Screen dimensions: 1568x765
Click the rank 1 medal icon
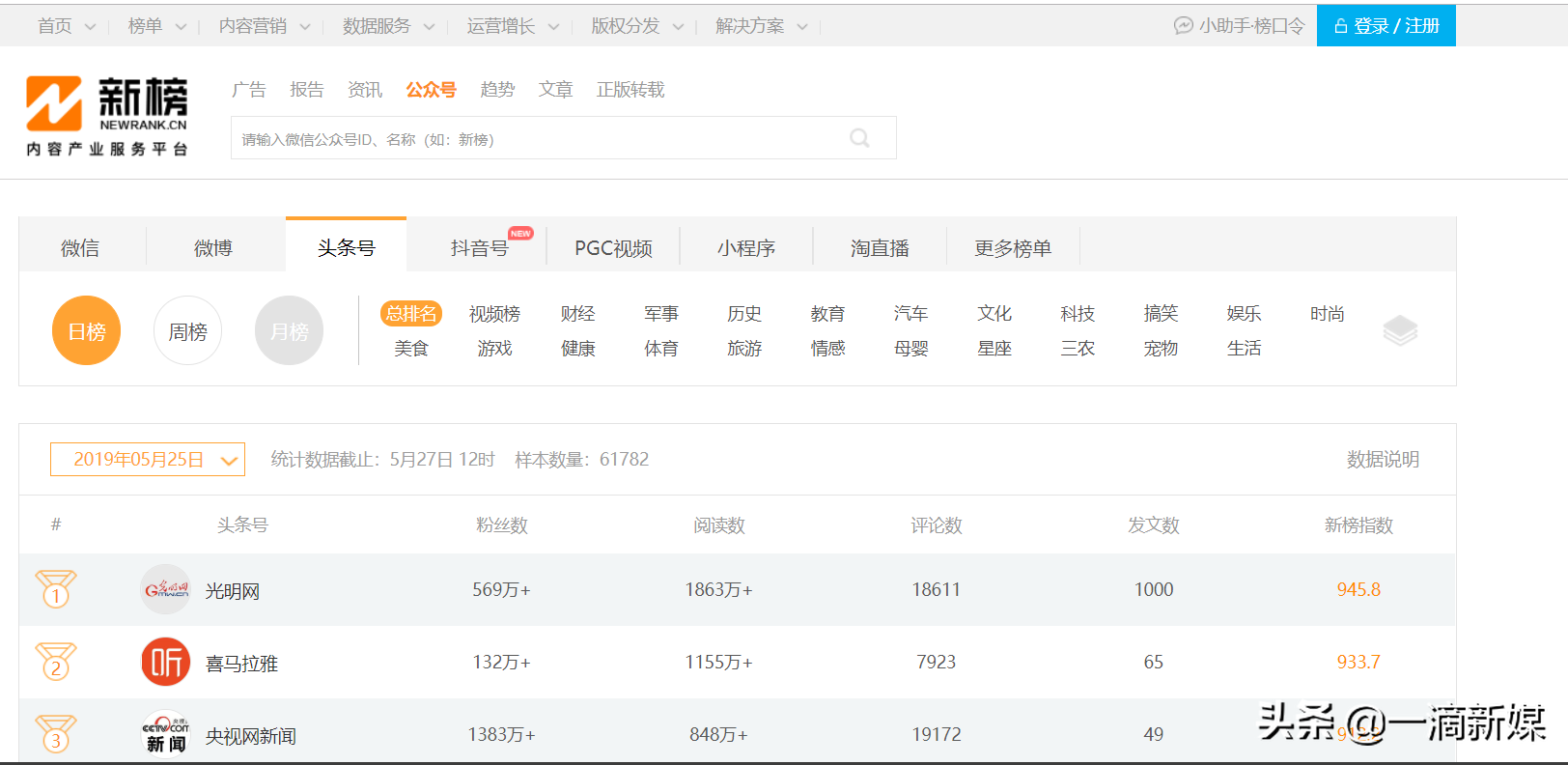(56, 589)
